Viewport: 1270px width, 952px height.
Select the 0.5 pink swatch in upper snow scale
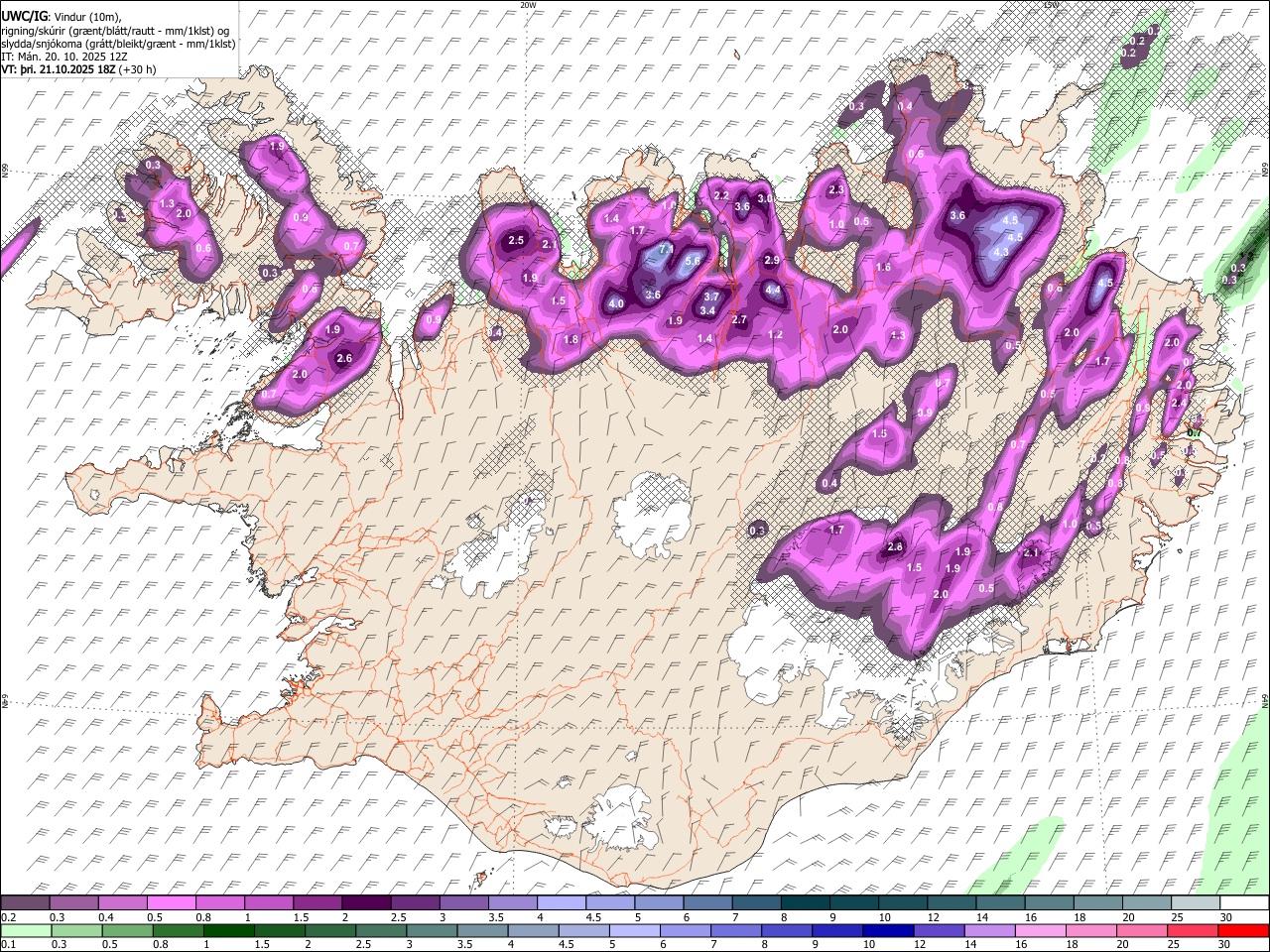click(x=171, y=902)
